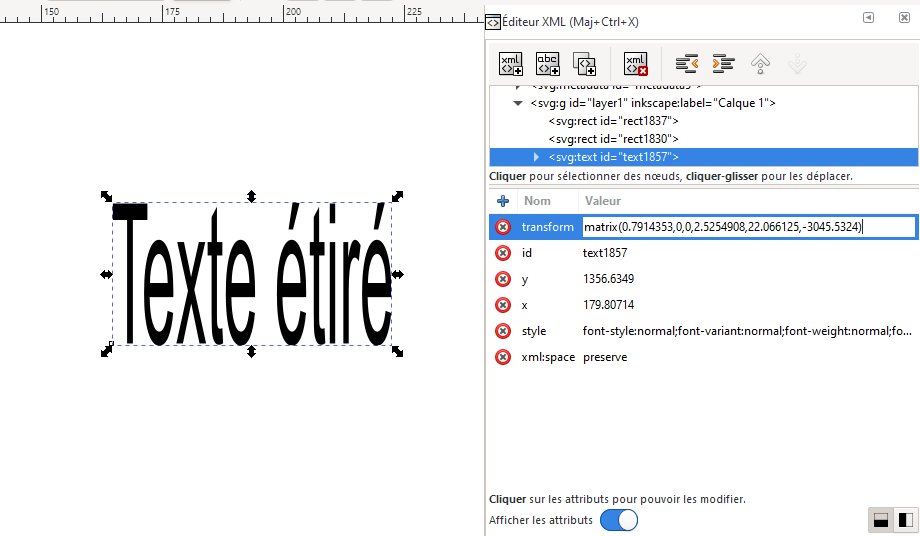Click the horizontal ruler at 200 mark
Viewport: 920px width, 536px height.
coord(293,11)
